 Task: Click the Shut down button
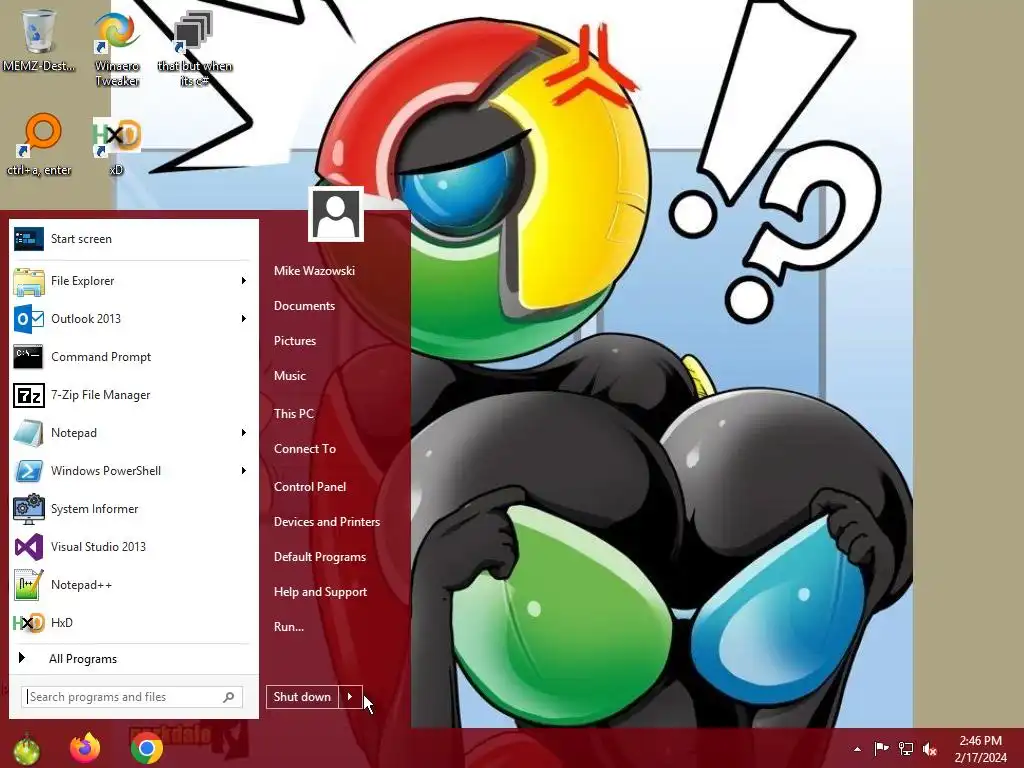[302, 697]
